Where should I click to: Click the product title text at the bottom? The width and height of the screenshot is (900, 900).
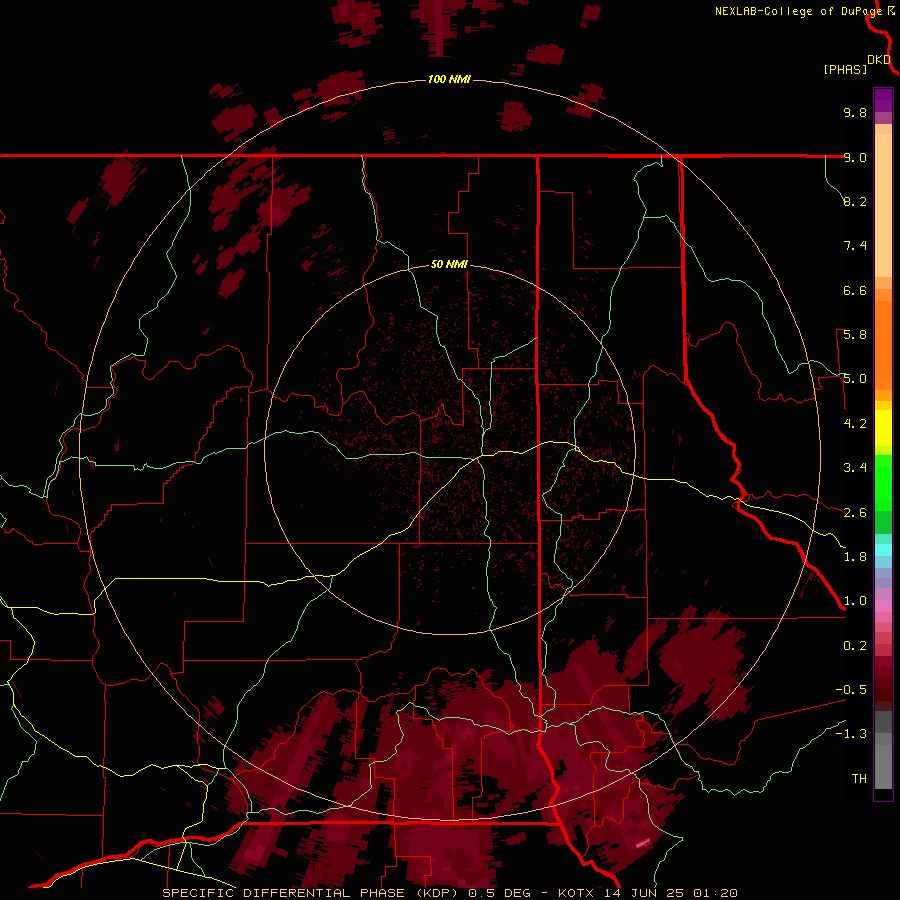click(x=449, y=893)
